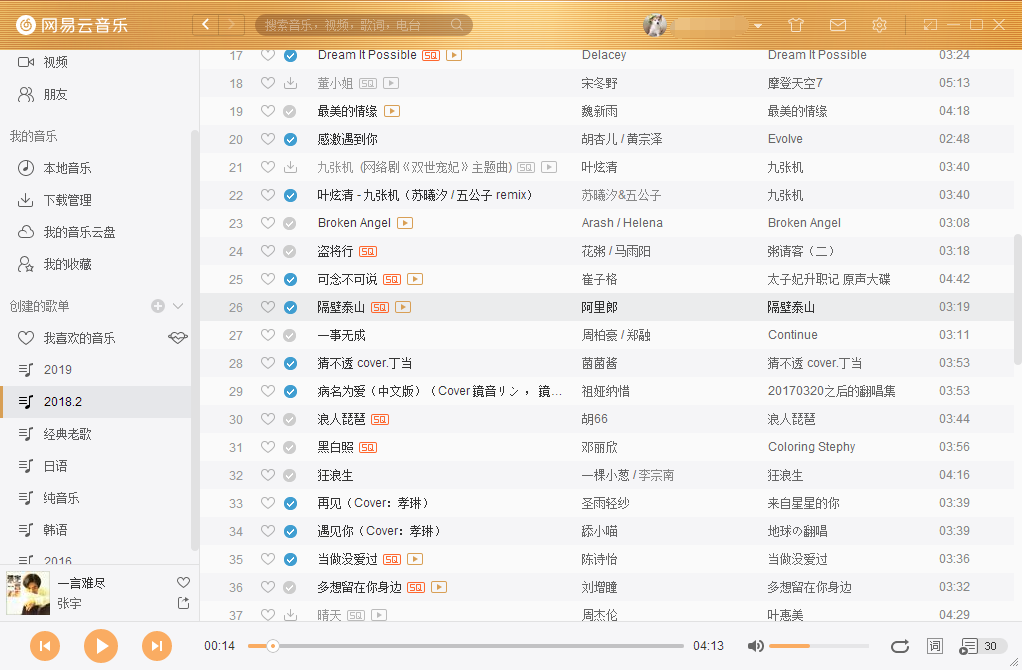
Task: Create a new playlist with the plus icon
Action: (x=158, y=306)
